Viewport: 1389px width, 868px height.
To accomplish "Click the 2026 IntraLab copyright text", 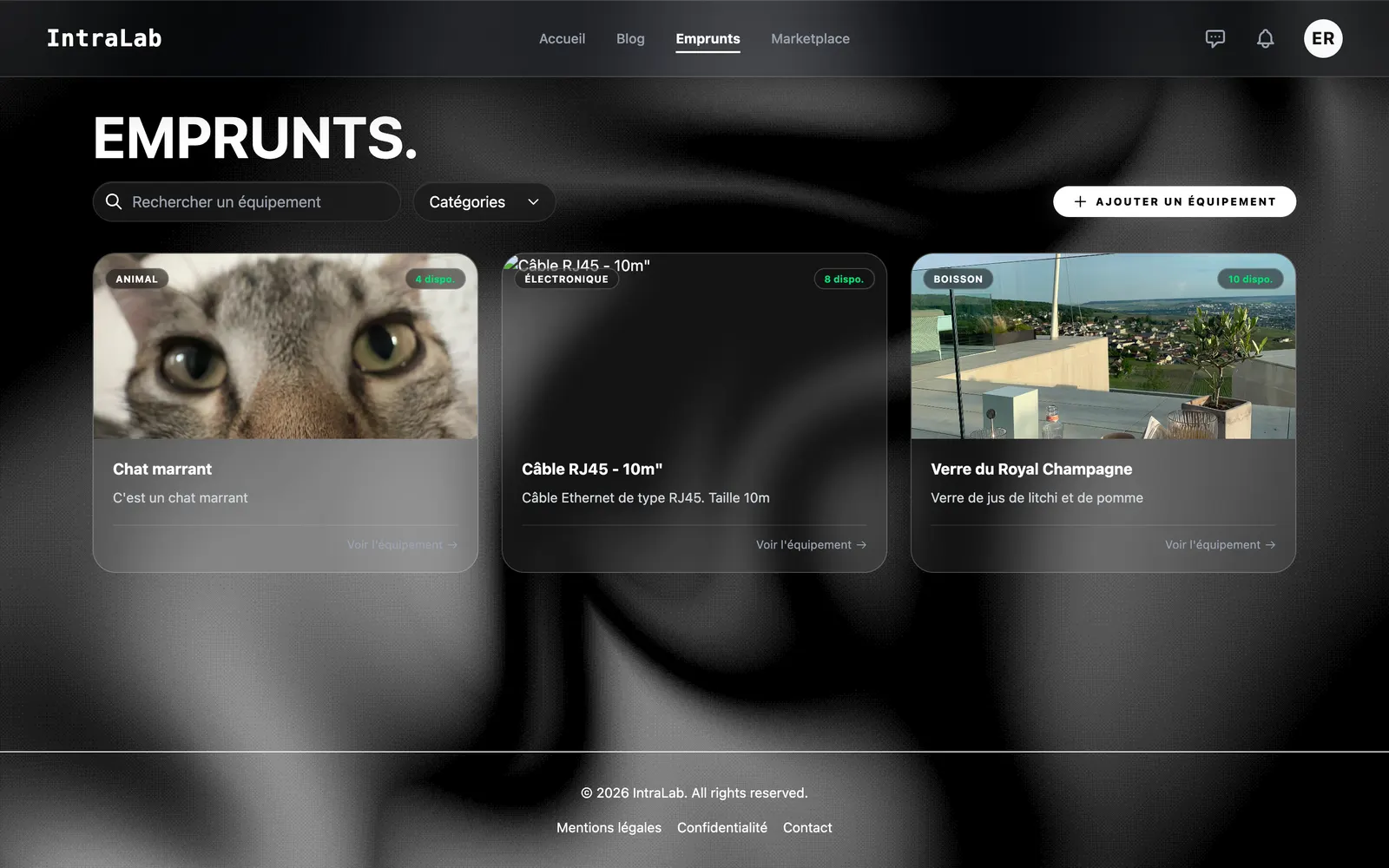I will click(x=694, y=792).
